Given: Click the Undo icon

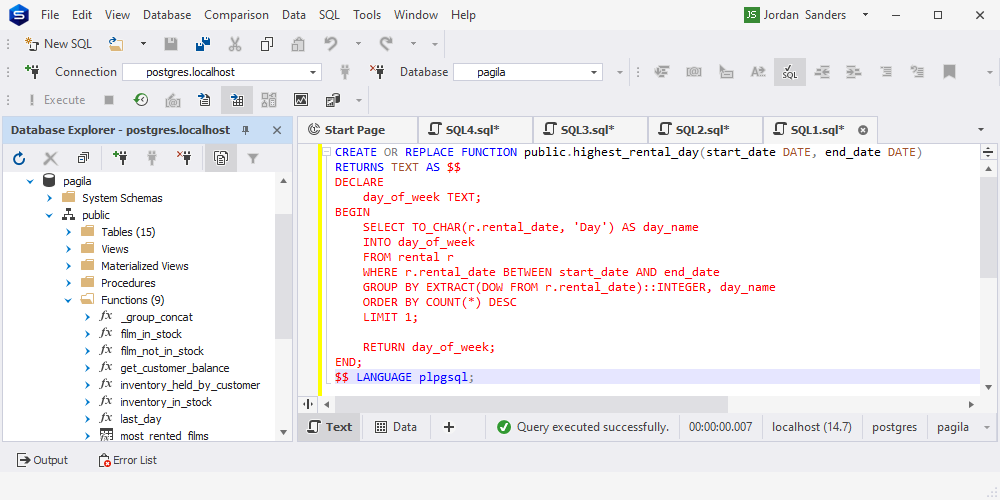Looking at the screenshot, I should tap(330, 43).
